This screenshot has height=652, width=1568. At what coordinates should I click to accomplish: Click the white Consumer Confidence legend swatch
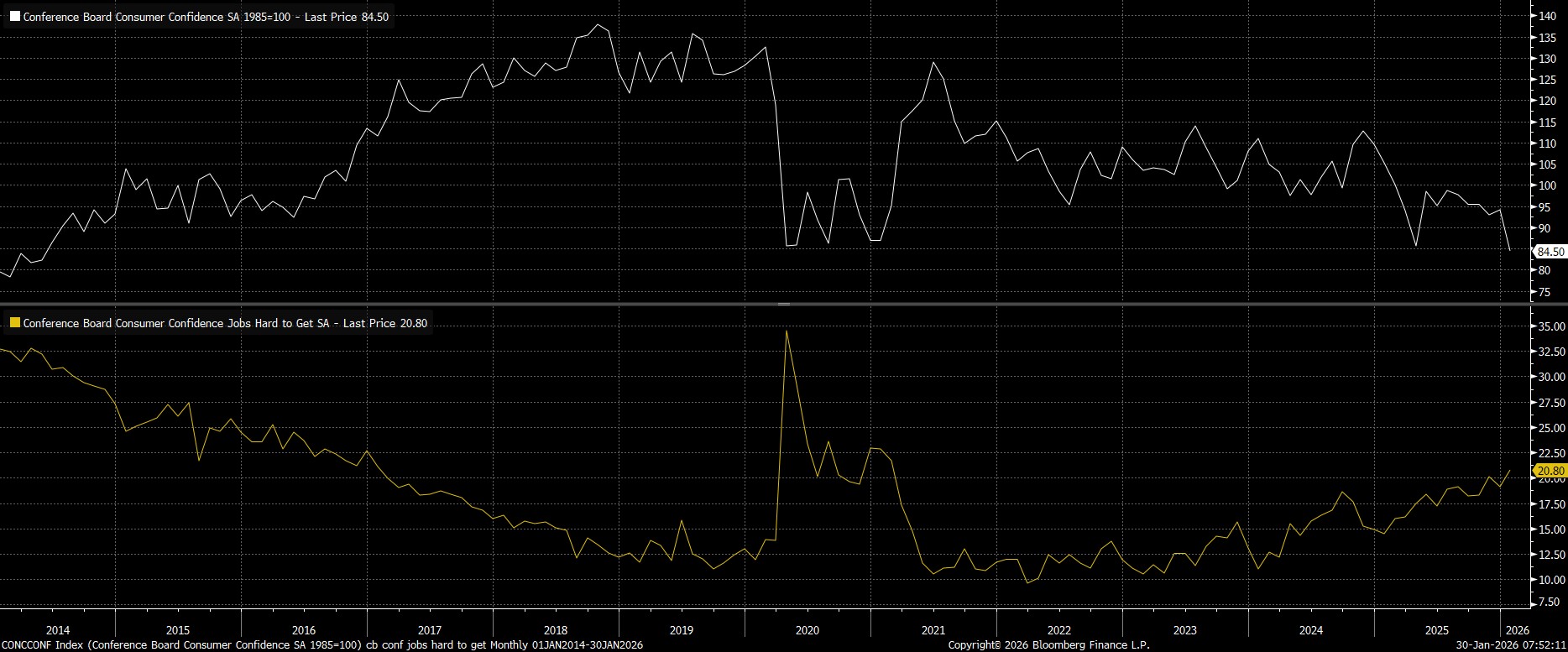(x=14, y=17)
